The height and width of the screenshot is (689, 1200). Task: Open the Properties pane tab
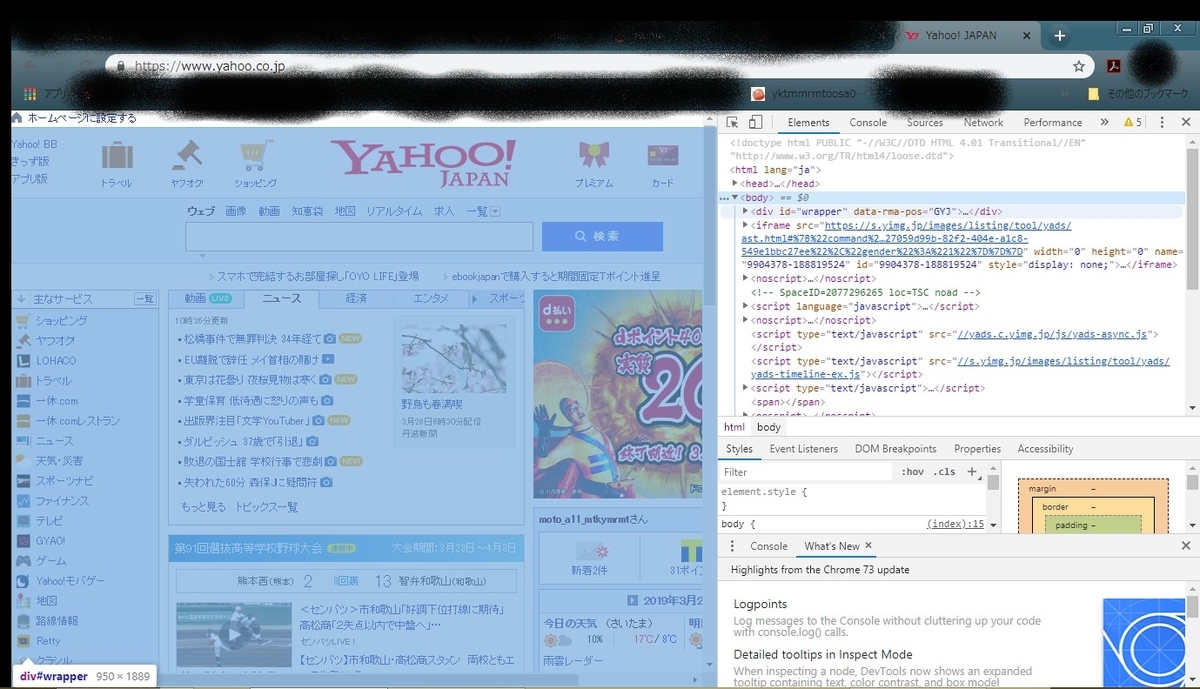pyautogui.click(x=977, y=449)
